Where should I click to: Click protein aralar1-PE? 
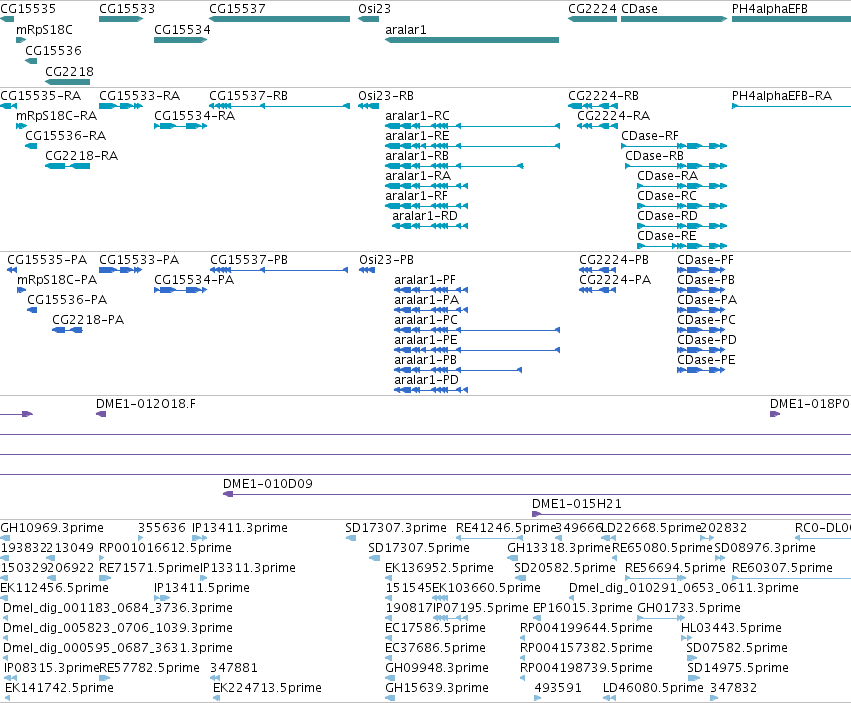(x=477, y=350)
